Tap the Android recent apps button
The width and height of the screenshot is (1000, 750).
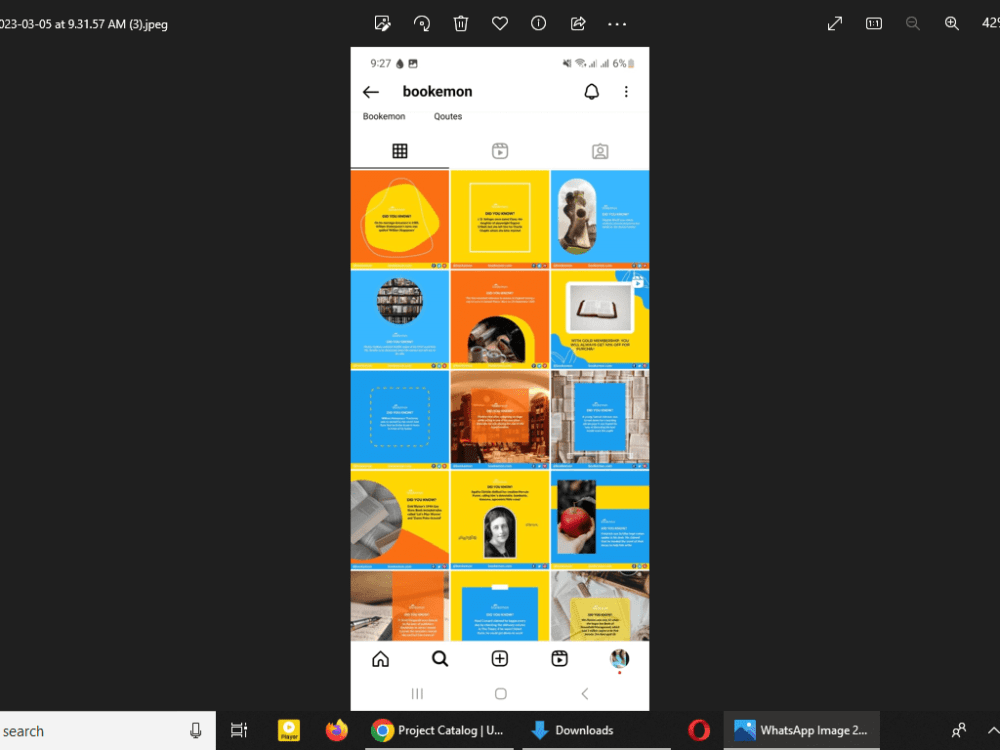(x=417, y=693)
